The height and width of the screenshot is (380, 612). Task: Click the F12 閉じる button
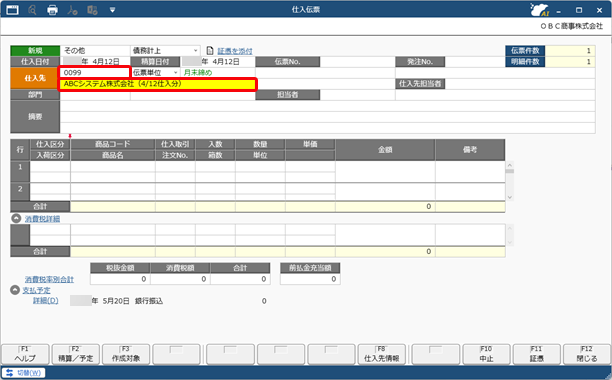click(x=587, y=354)
